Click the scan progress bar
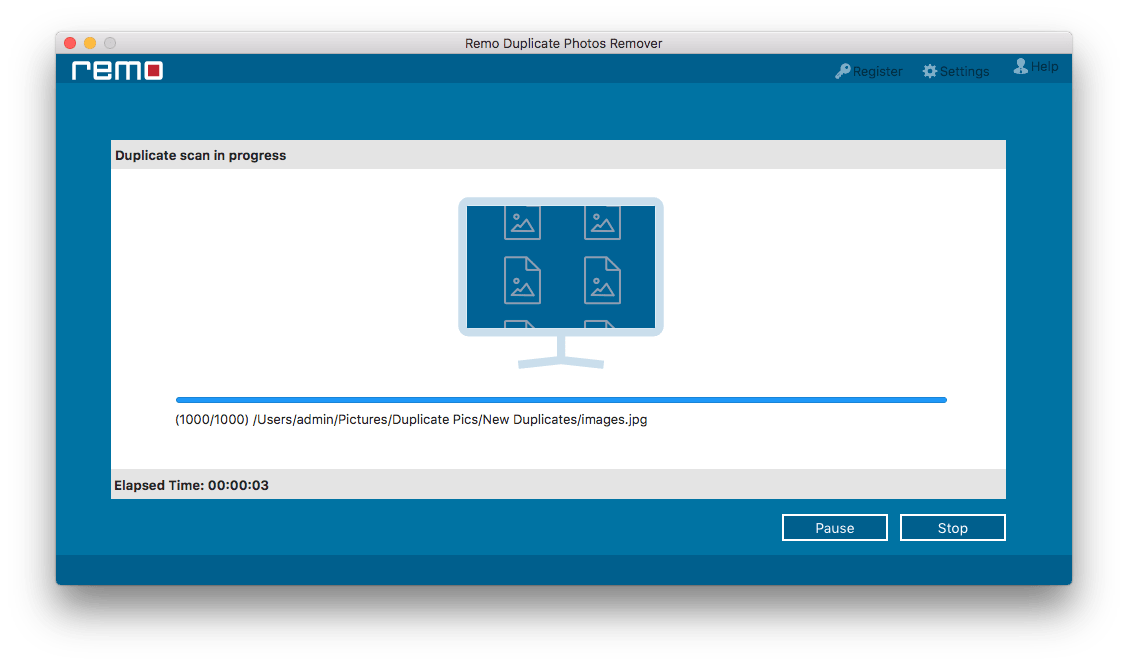This screenshot has height=665, width=1128. point(561,399)
